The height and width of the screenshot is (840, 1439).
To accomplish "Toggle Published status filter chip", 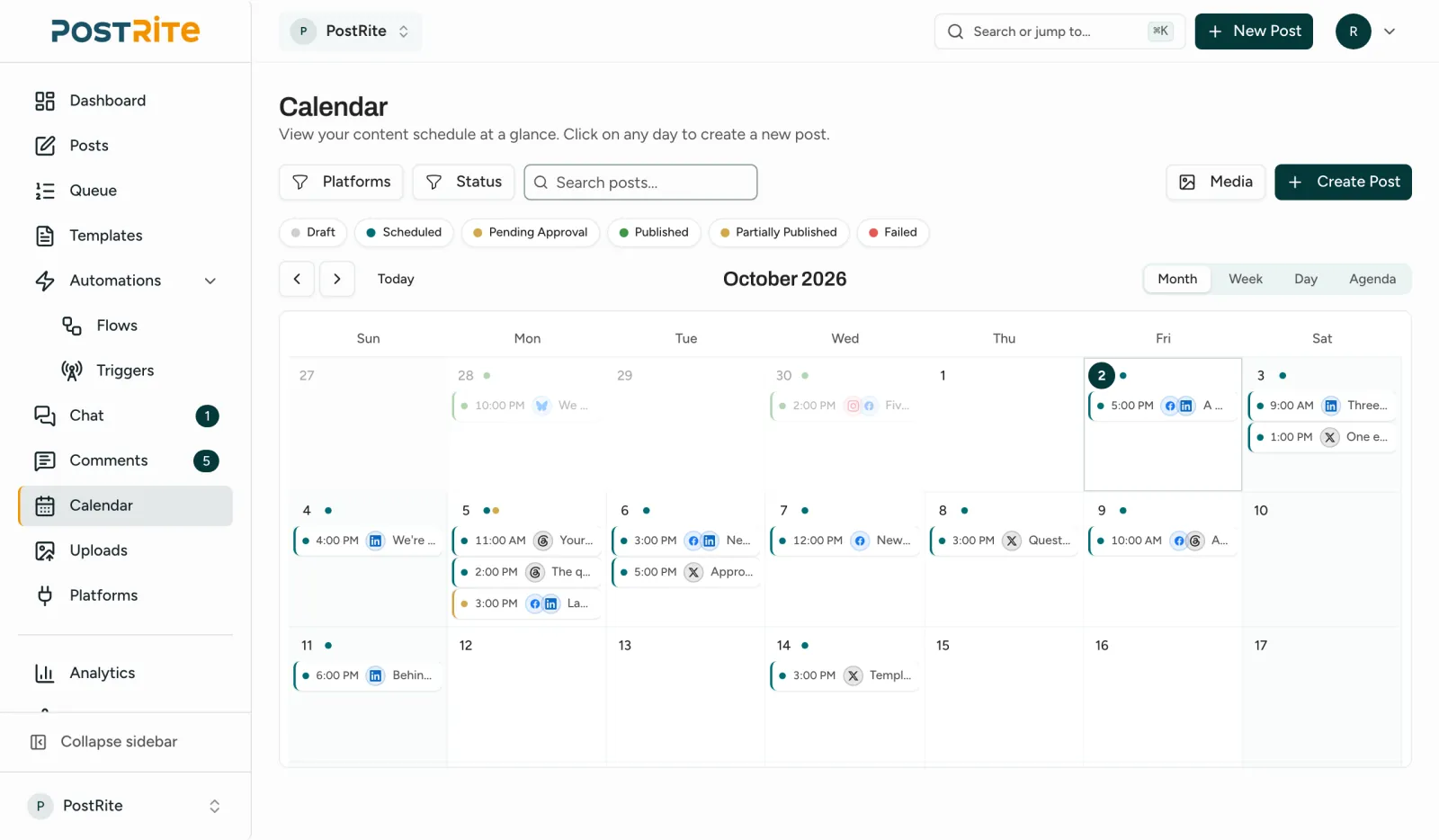I will tap(654, 232).
